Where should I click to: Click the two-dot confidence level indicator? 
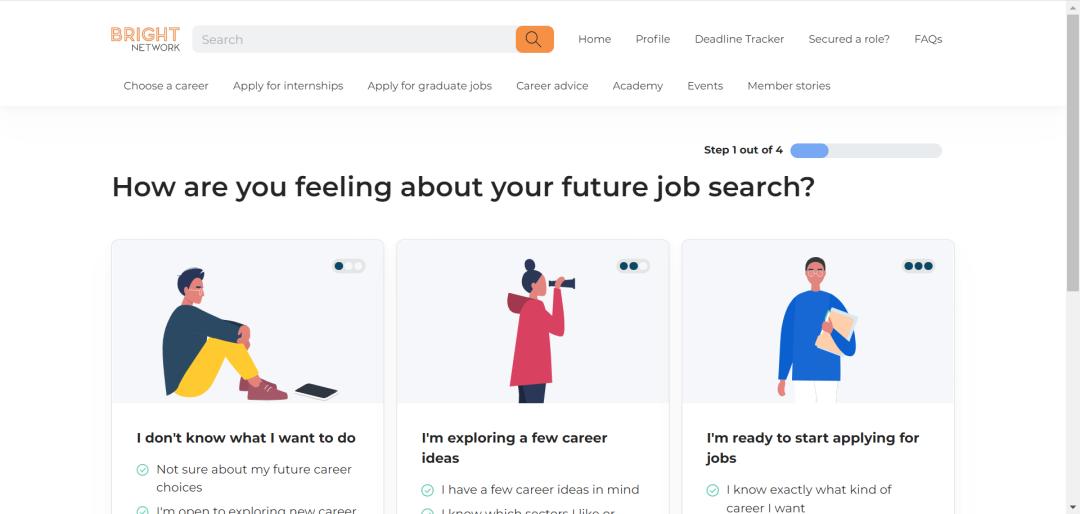click(x=633, y=266)
